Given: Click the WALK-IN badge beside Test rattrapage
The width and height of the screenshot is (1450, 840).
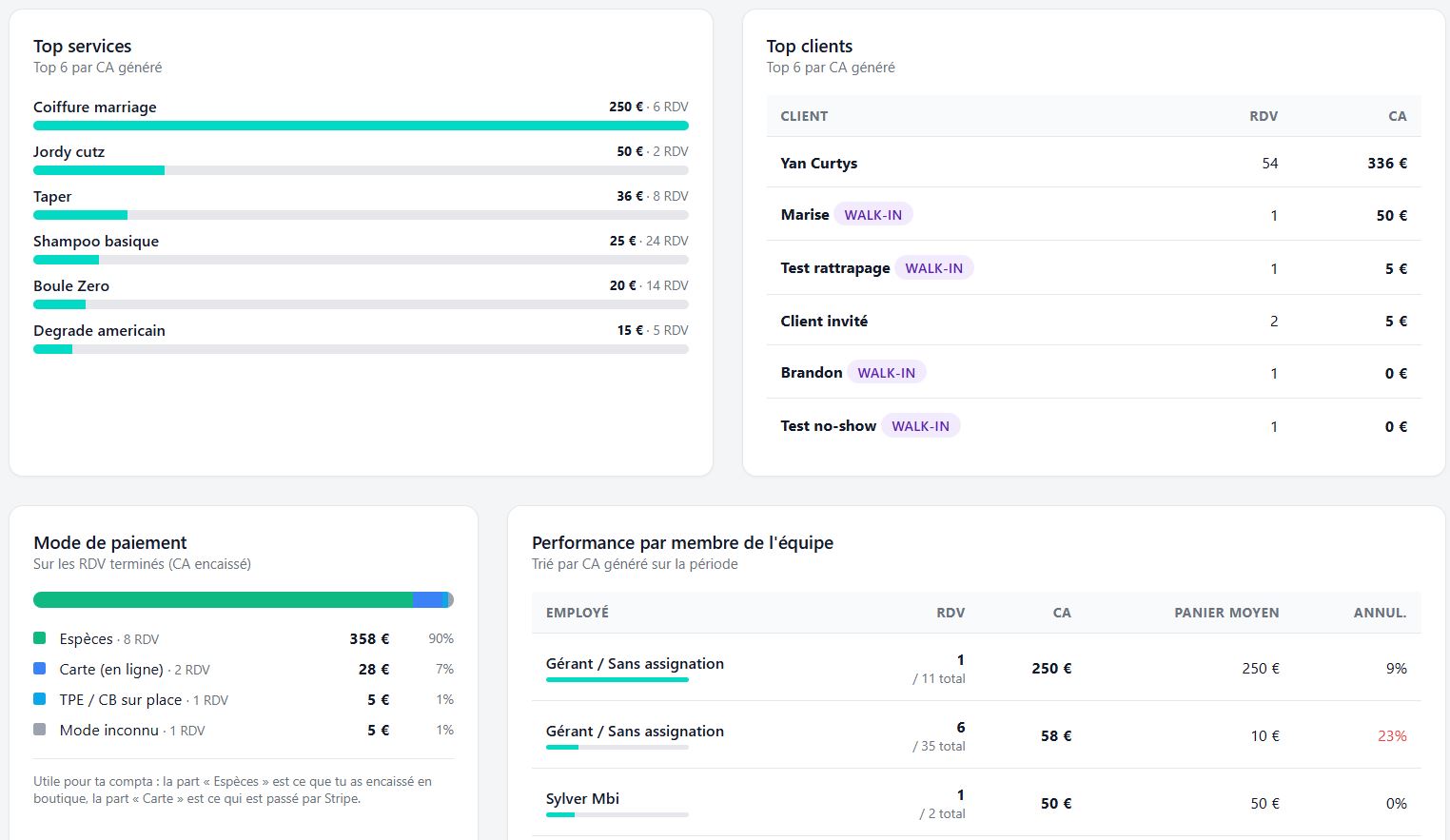Looking at the screenshot, I should (933, 268).
